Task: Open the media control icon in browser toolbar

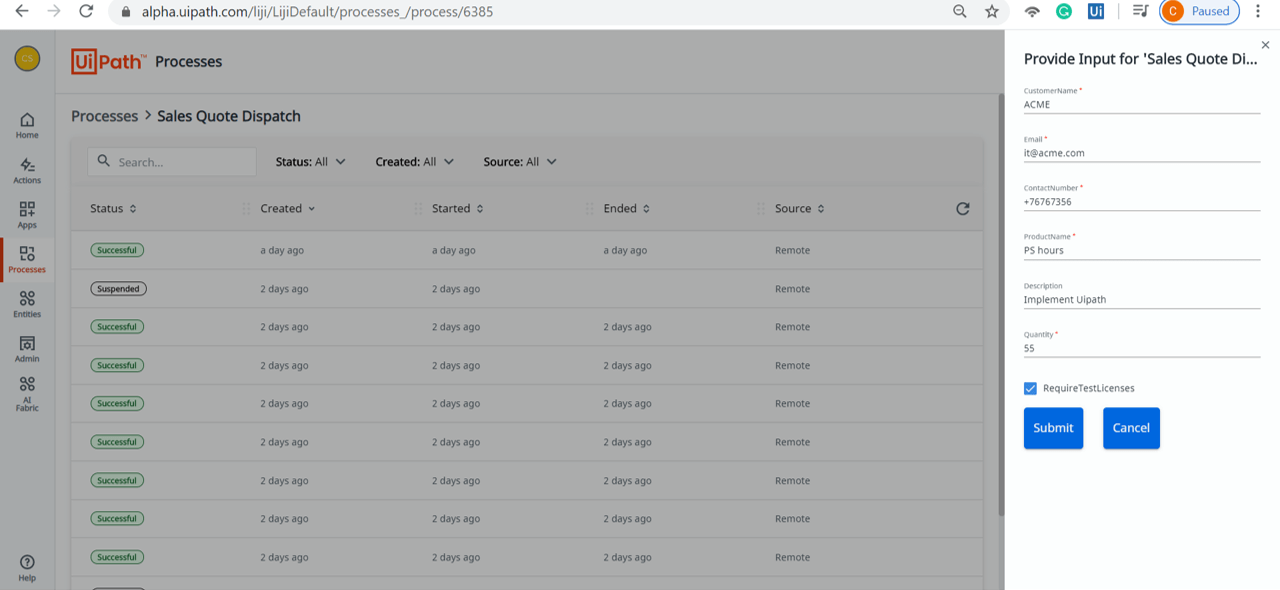Action: click(1139, 12)
